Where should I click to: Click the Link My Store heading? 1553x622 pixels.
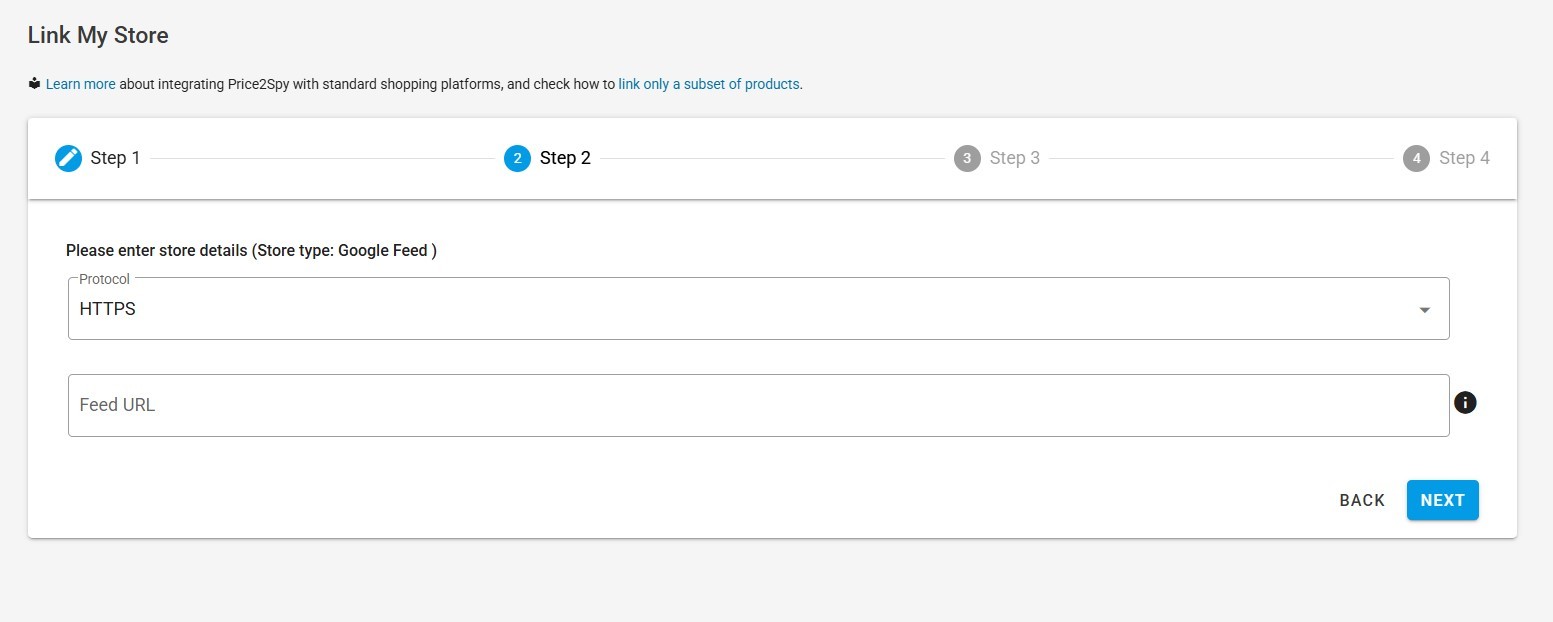(x=98, y=36)
